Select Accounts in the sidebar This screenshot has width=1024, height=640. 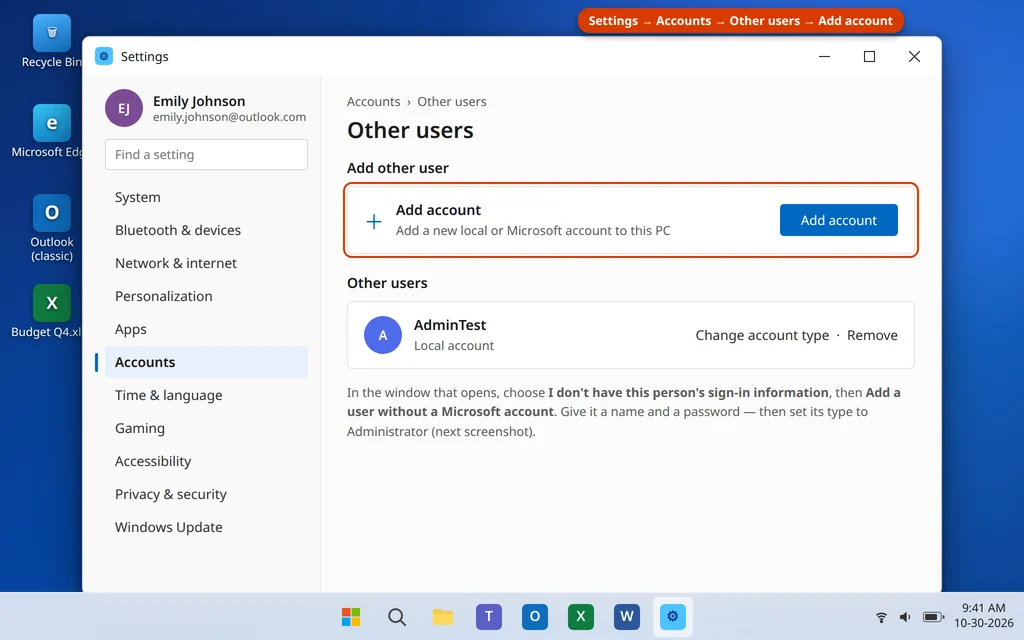point(206,362)
